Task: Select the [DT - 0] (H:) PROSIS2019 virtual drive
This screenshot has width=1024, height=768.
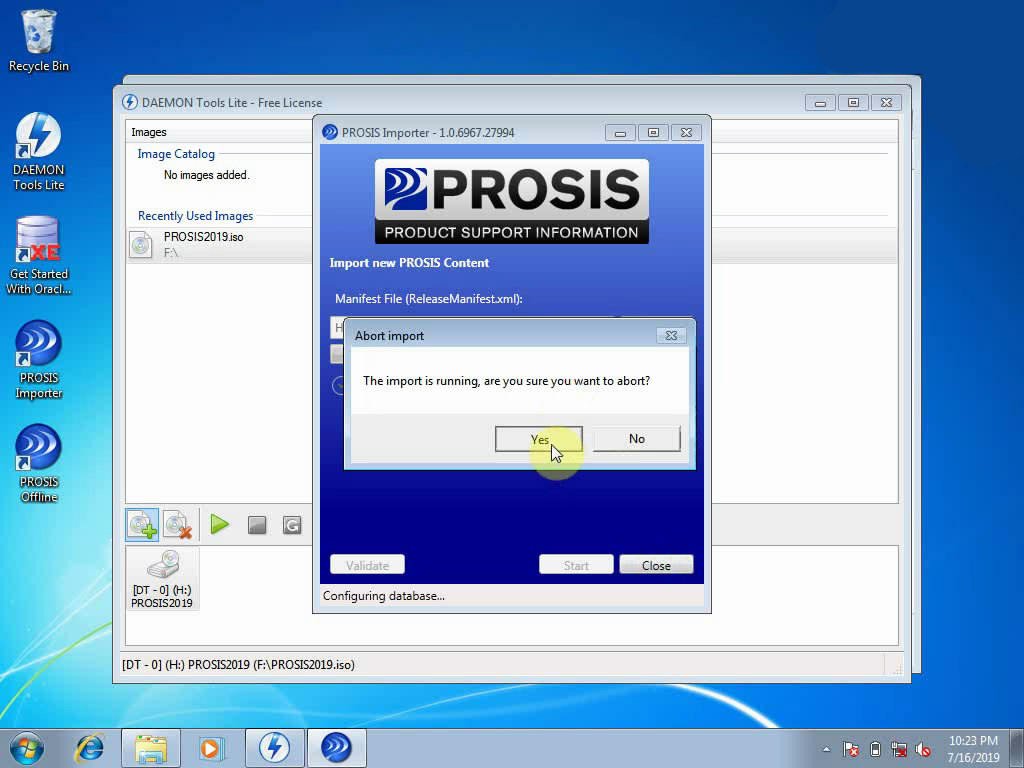Action: (162, 579)
